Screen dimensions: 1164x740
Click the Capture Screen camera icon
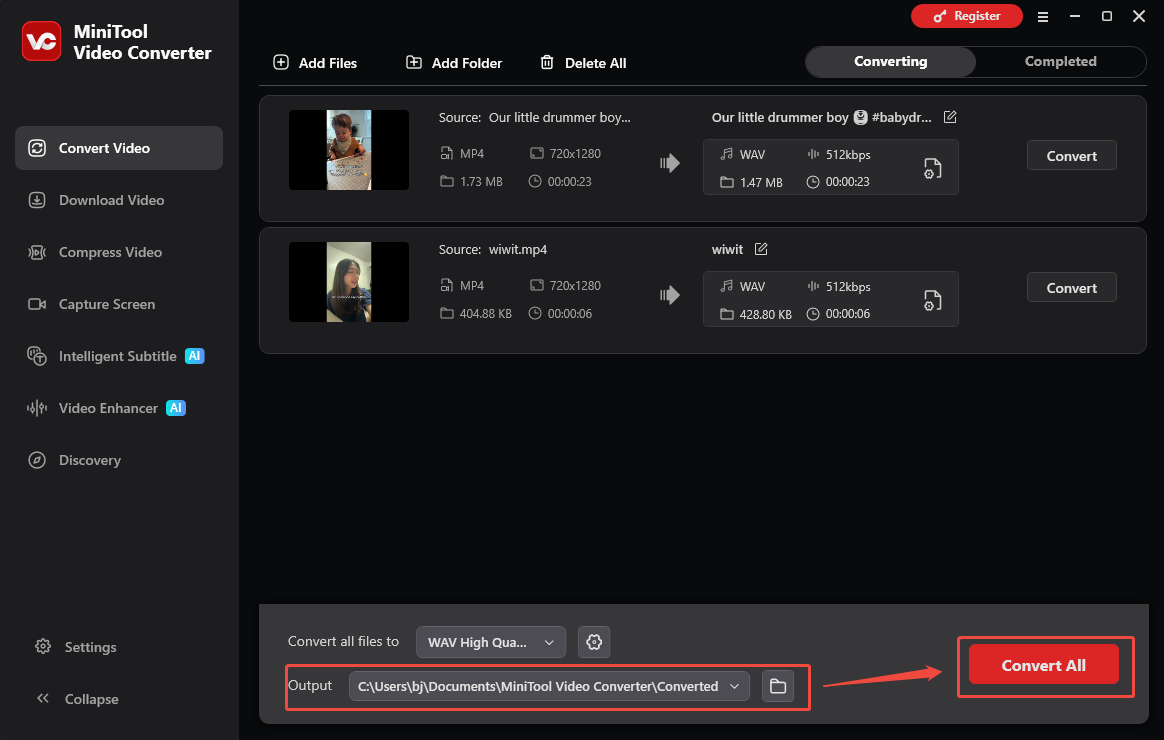(37, 304)
